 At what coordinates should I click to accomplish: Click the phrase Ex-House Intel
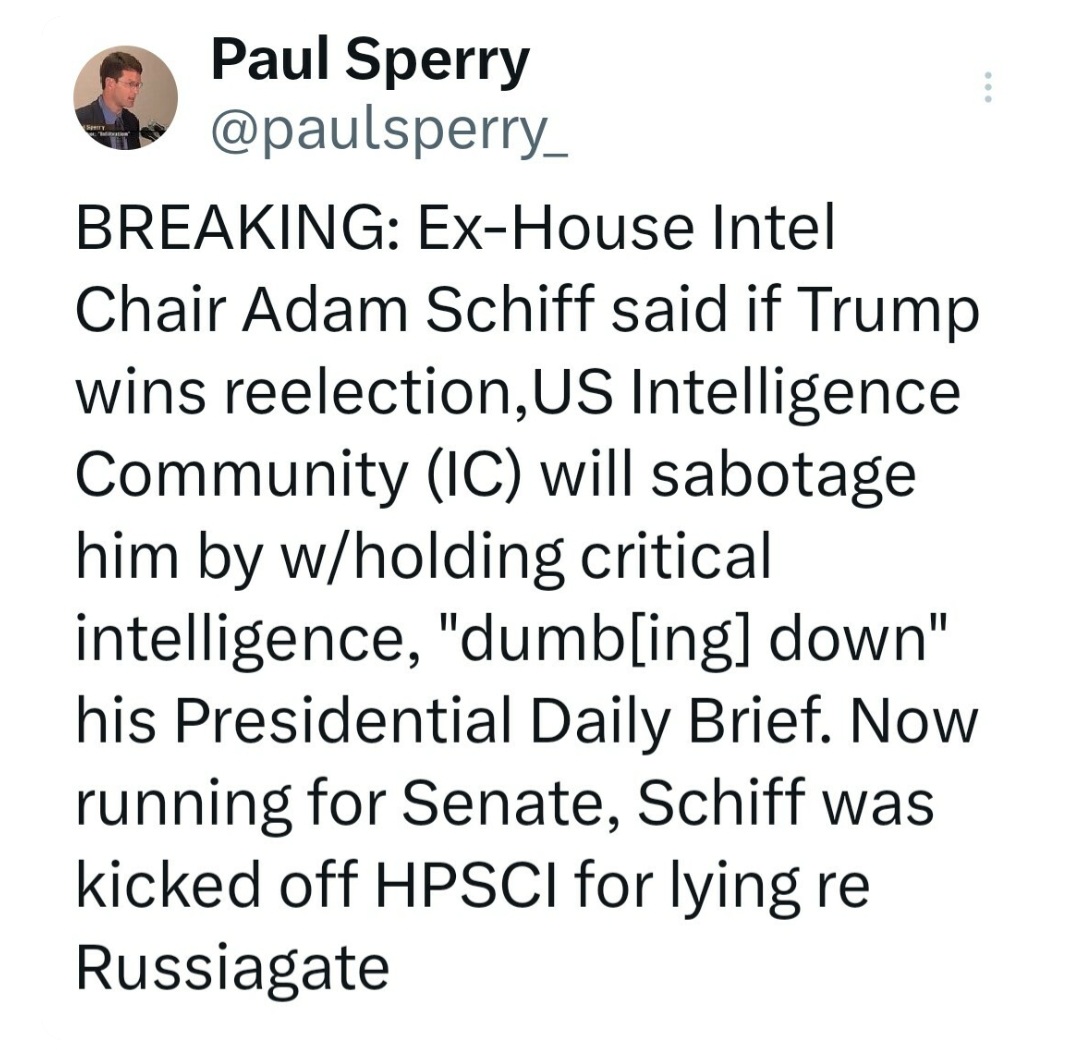[625, 228]
